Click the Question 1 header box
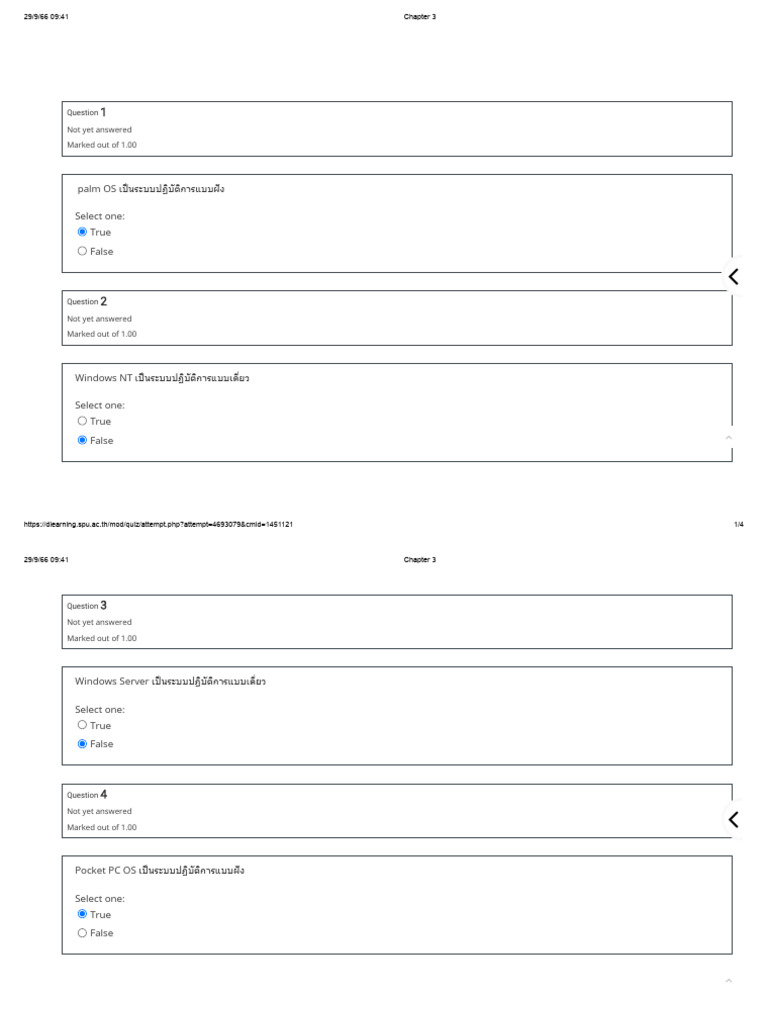Viewport: 768px width, 1024px height. (x=396, y=128)
